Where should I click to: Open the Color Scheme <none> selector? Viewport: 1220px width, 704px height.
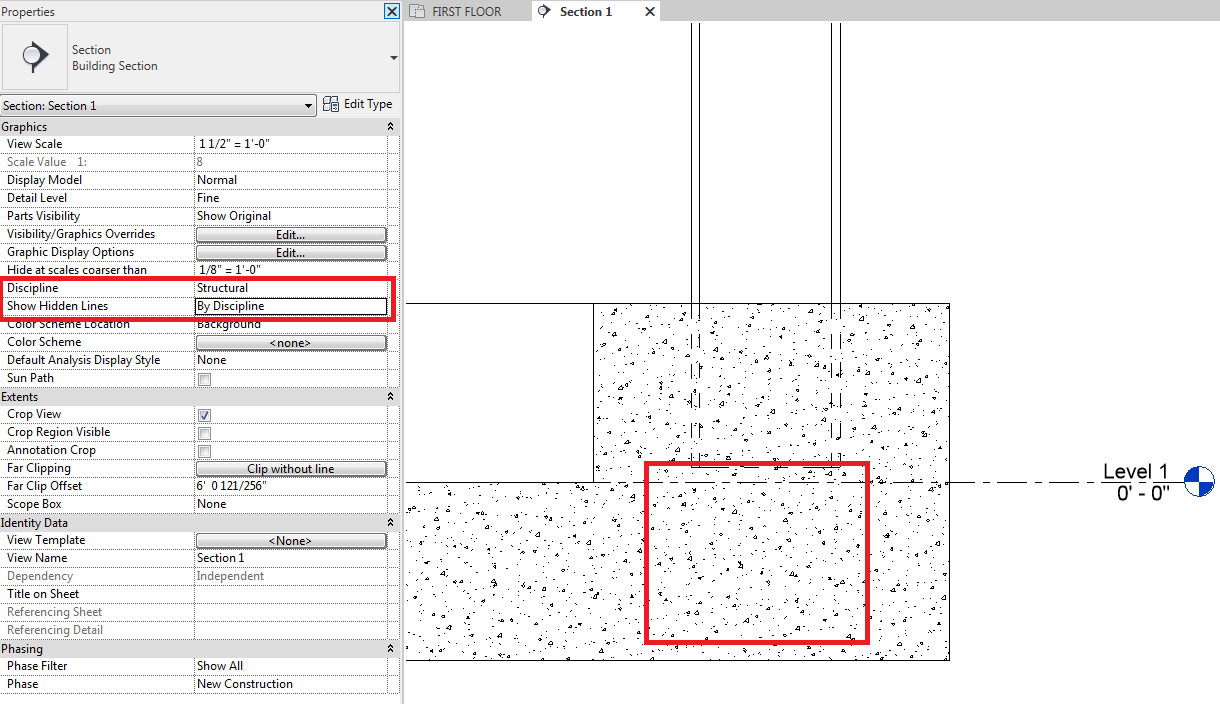(x=290, y=342)
